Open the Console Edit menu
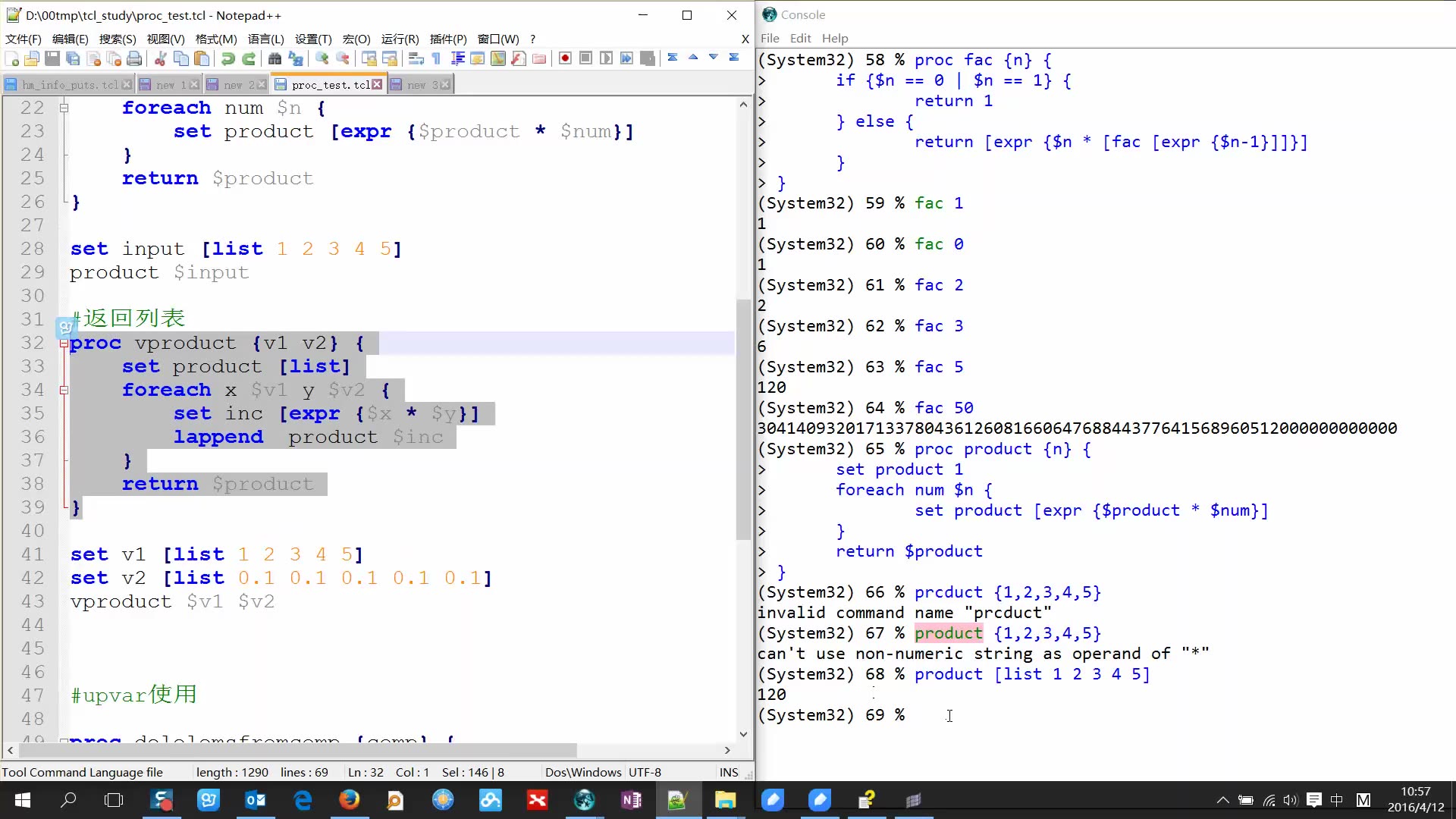Viewport: 1456px width, 819px height. coord(800,38)
